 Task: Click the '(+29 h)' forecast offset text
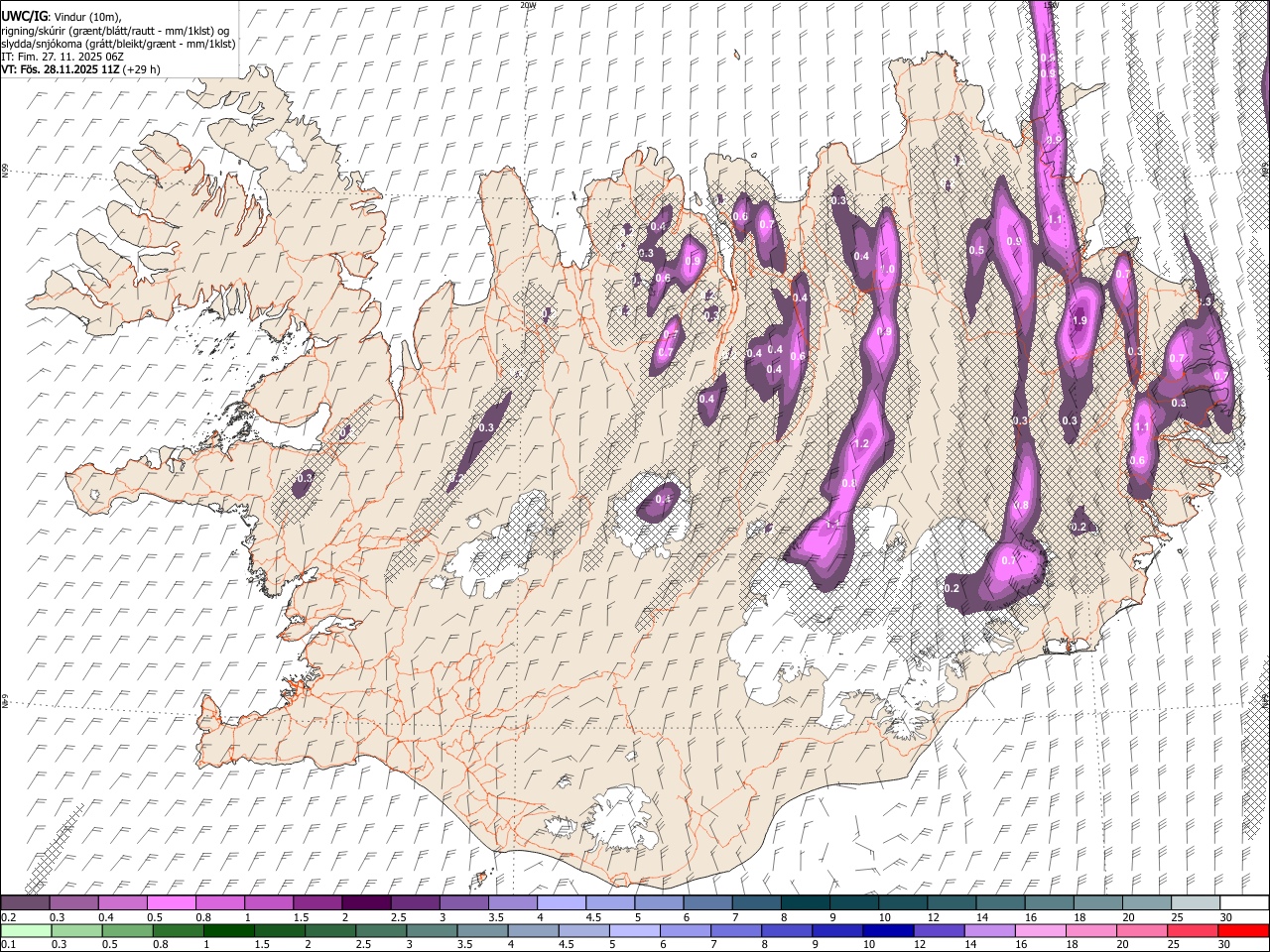point(142,69)
